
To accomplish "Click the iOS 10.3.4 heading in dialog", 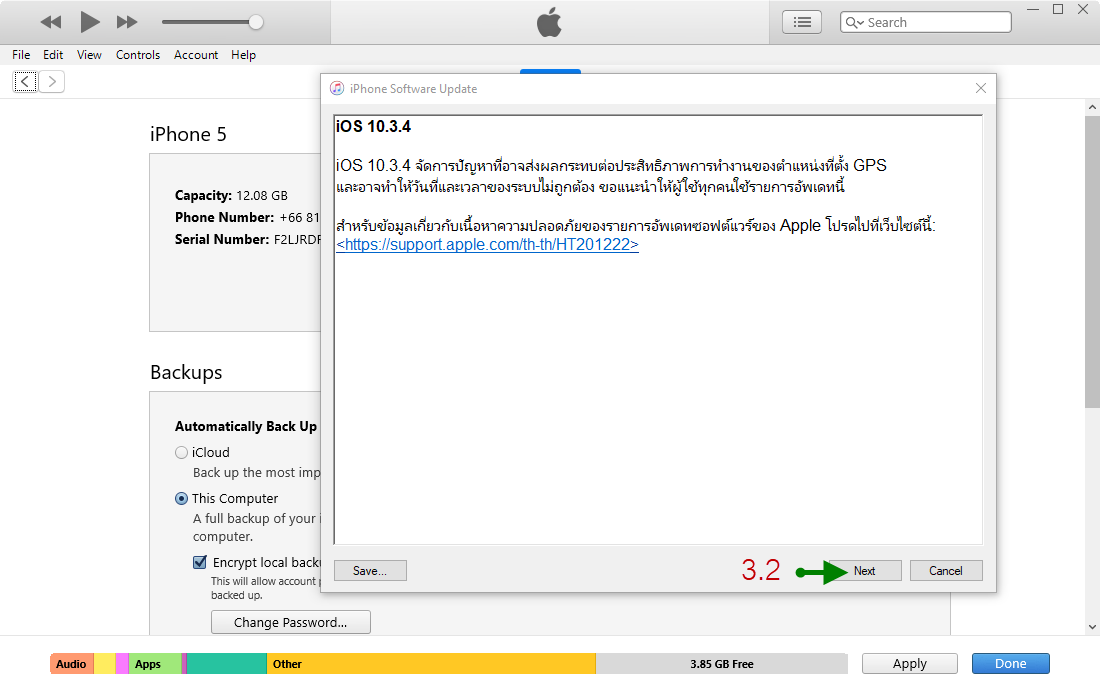I will [373, 126].
